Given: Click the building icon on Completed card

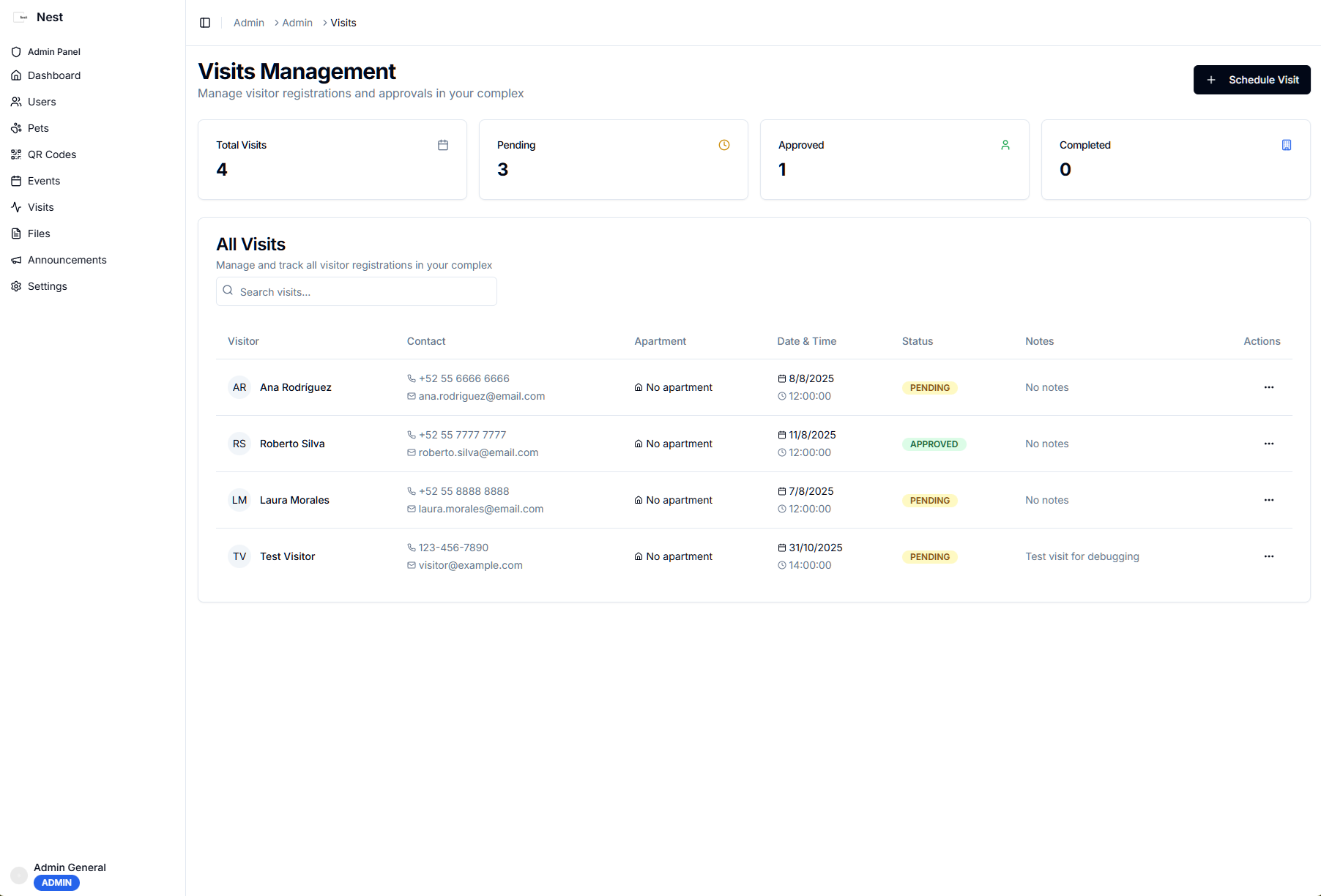Looking at the screenshot, I should pos(1287,145).
